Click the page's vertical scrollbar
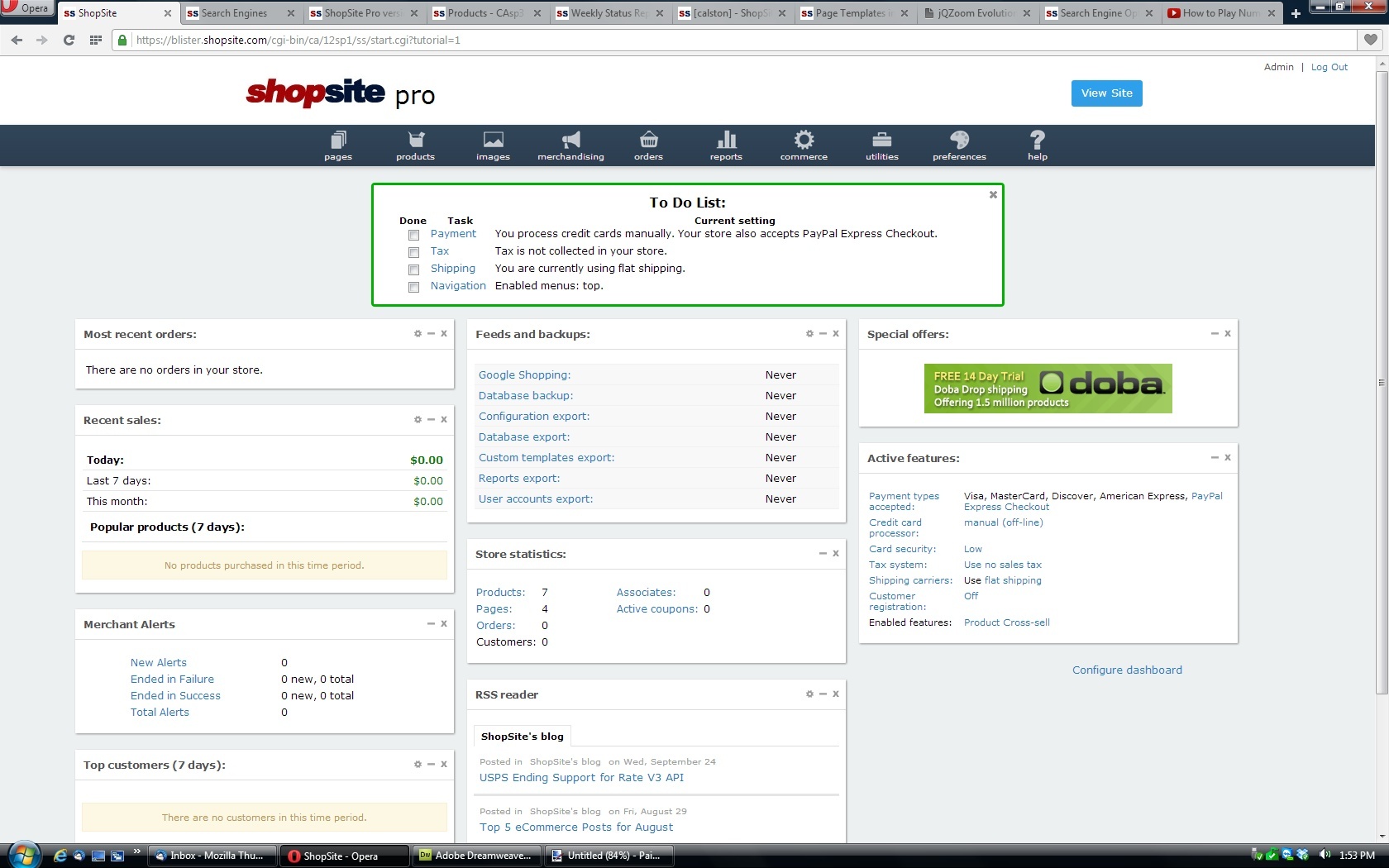1389x868 pixels. (1382, 380)
